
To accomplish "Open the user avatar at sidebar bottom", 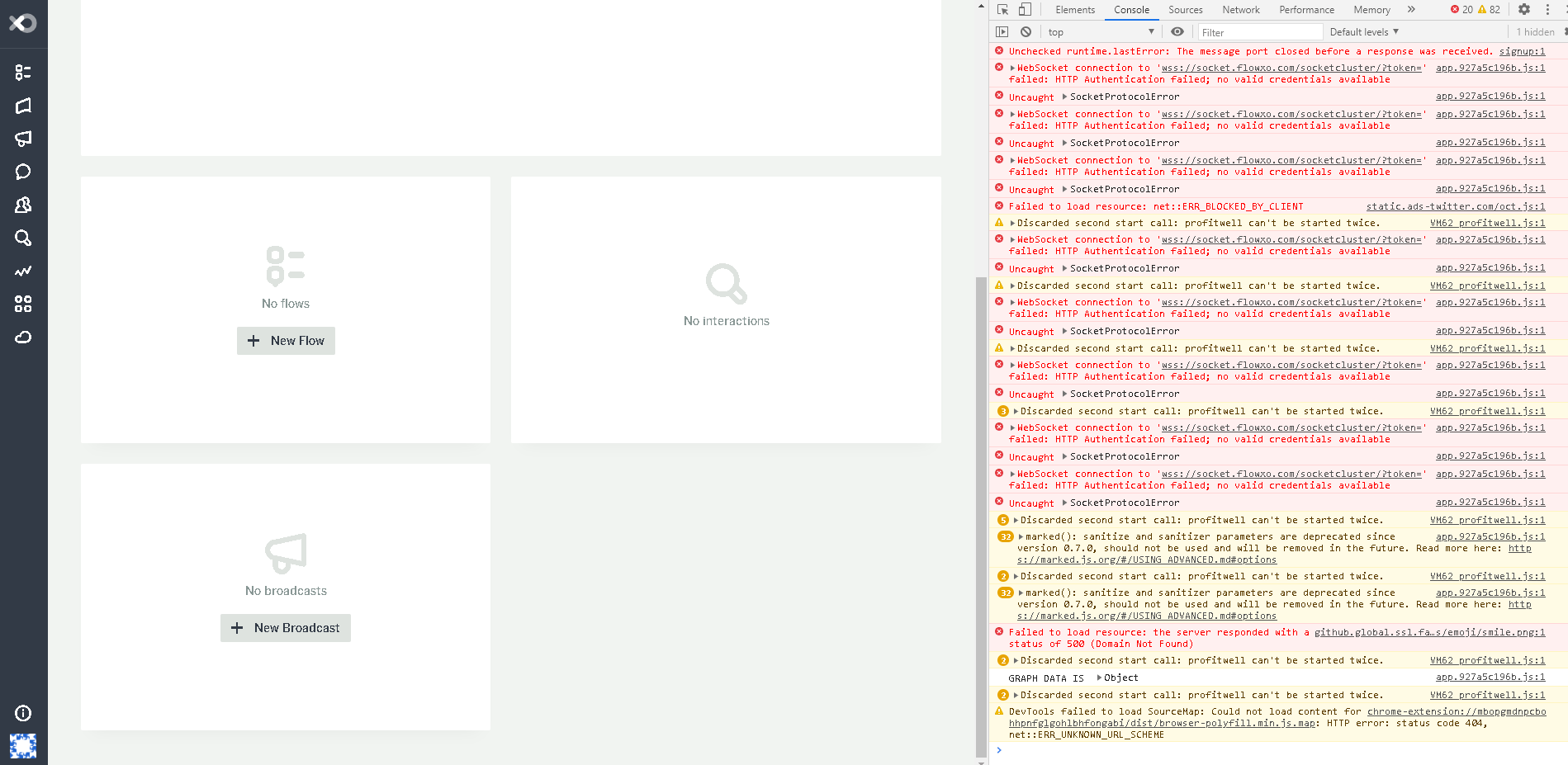I will (x=23, y=746).
